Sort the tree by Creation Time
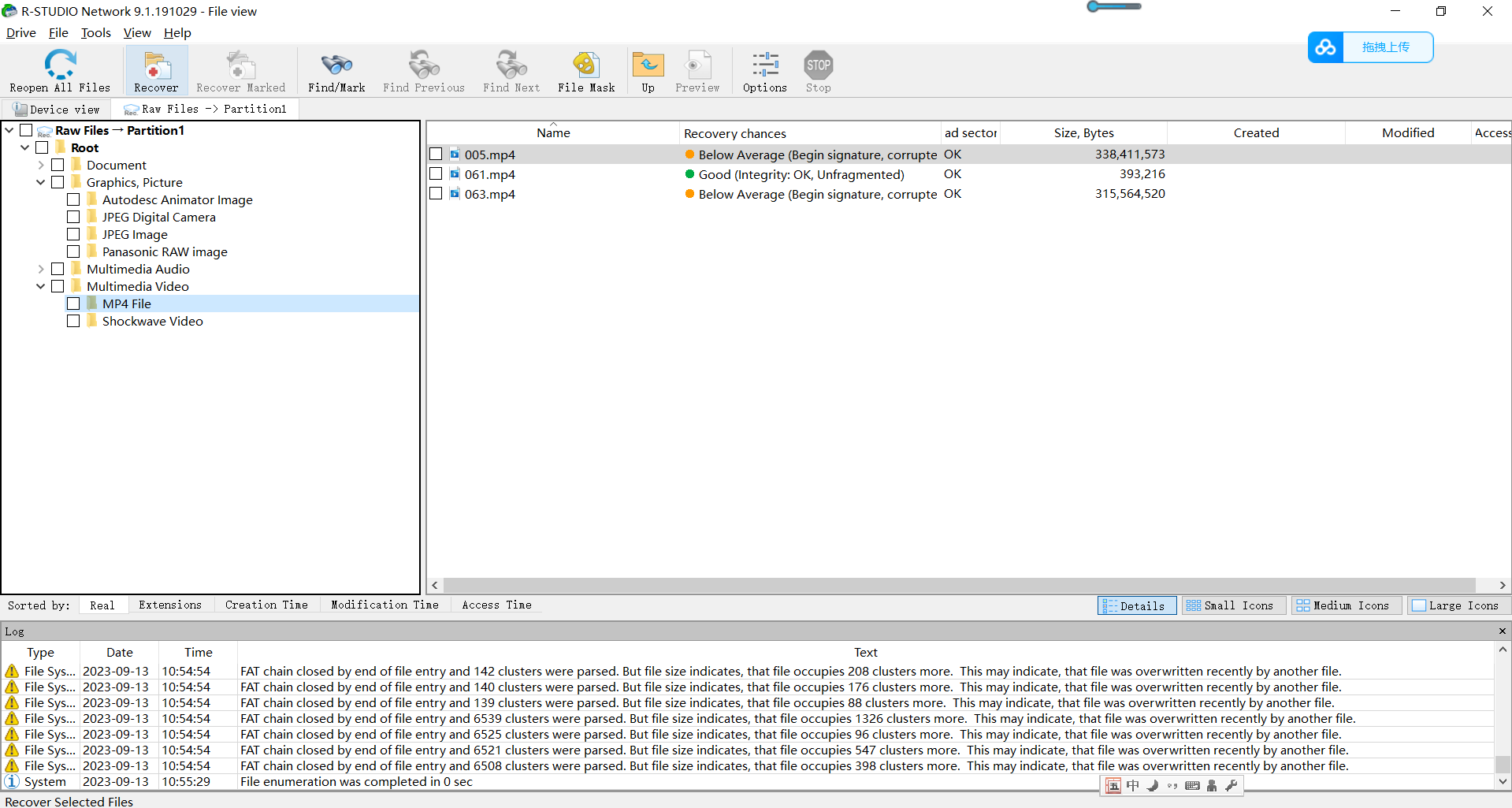This screenshot has height=808, width=1512. pyautogui.click(x=266, y=605)
